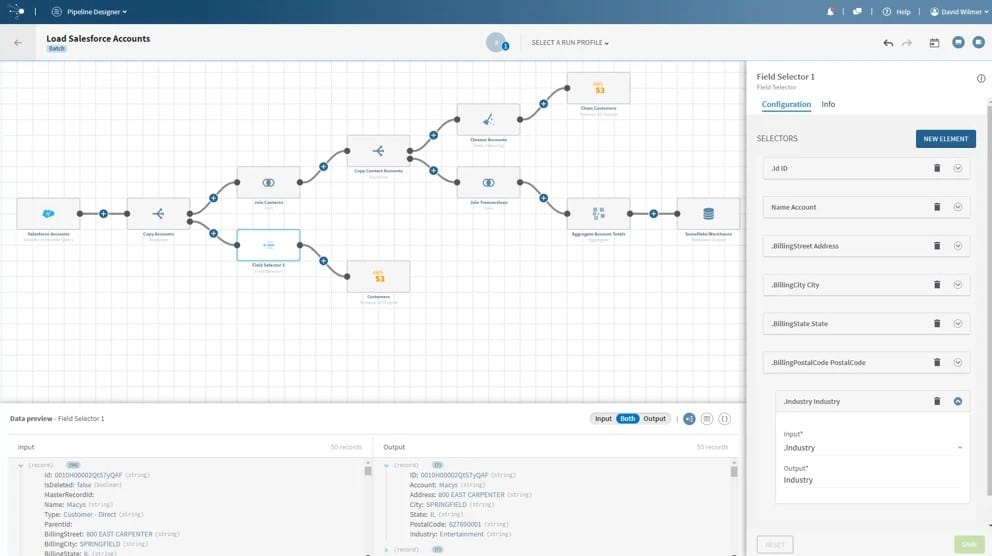Edit the Output Industry field
Viewport: 992px width, 556px height.
tap(873, 480)
